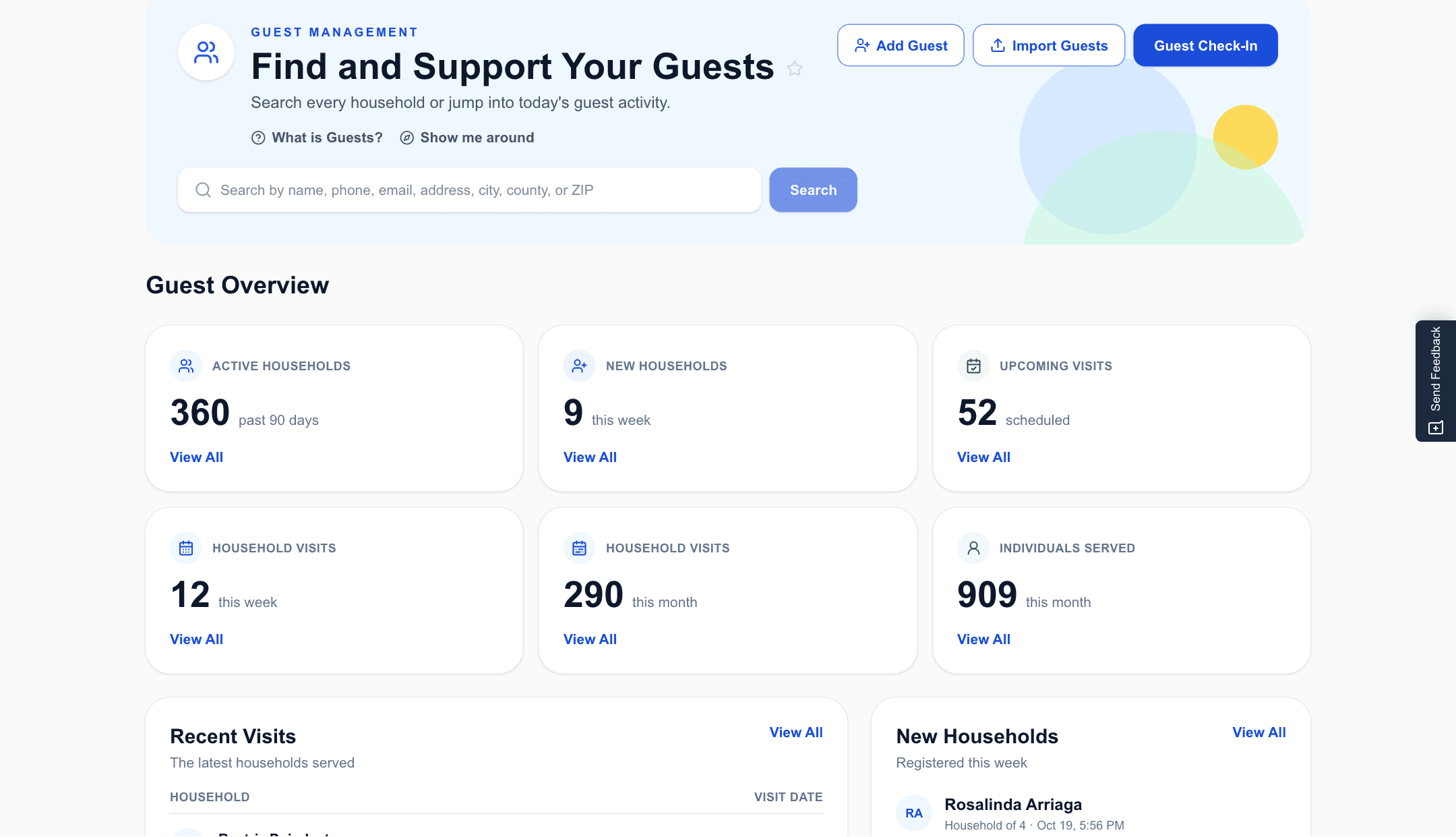
Task: Click the Send Feedback plus-box icon
Action: 1436,428
